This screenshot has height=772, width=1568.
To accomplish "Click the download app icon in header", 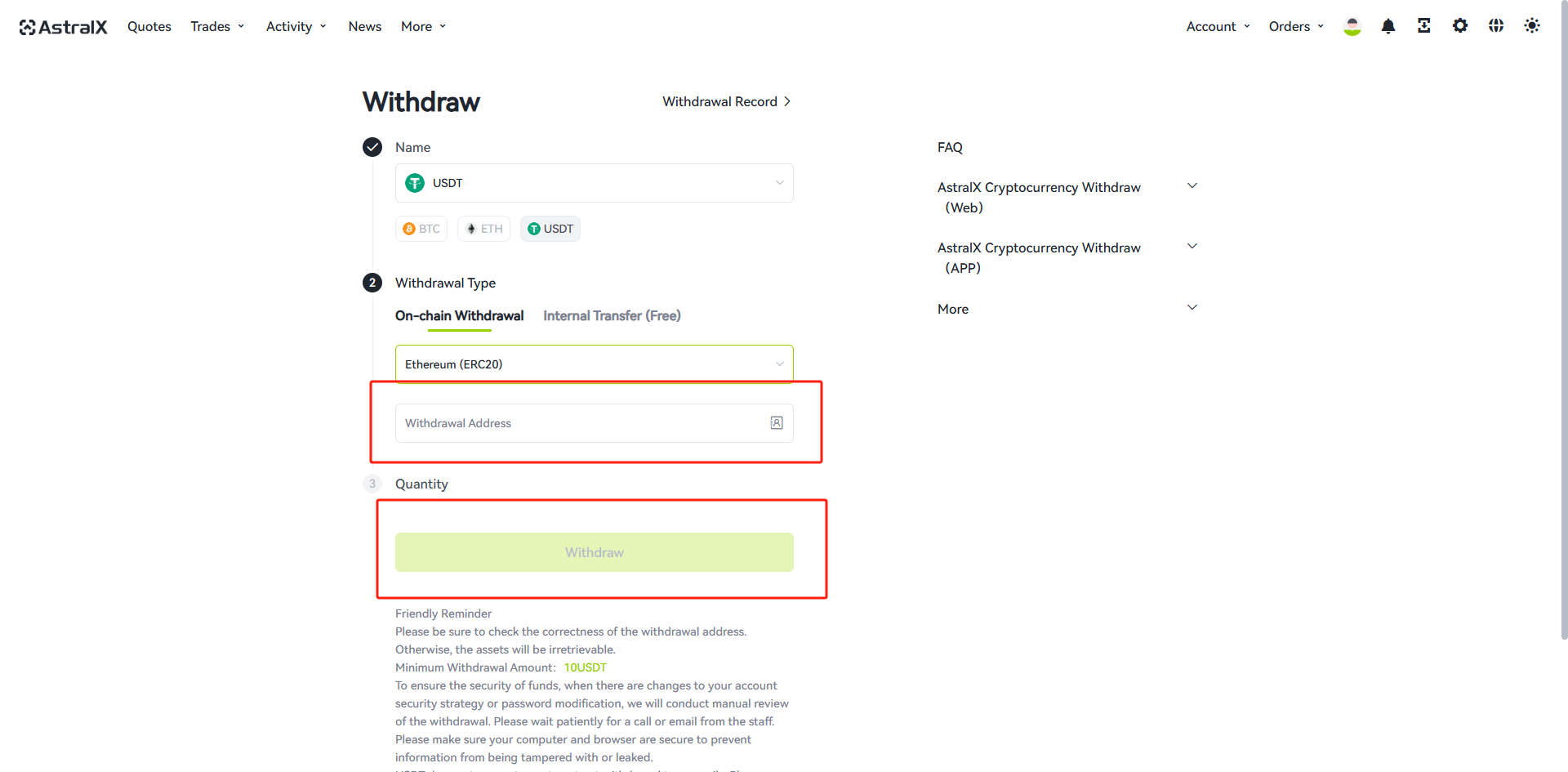I will coord(1423,26).
